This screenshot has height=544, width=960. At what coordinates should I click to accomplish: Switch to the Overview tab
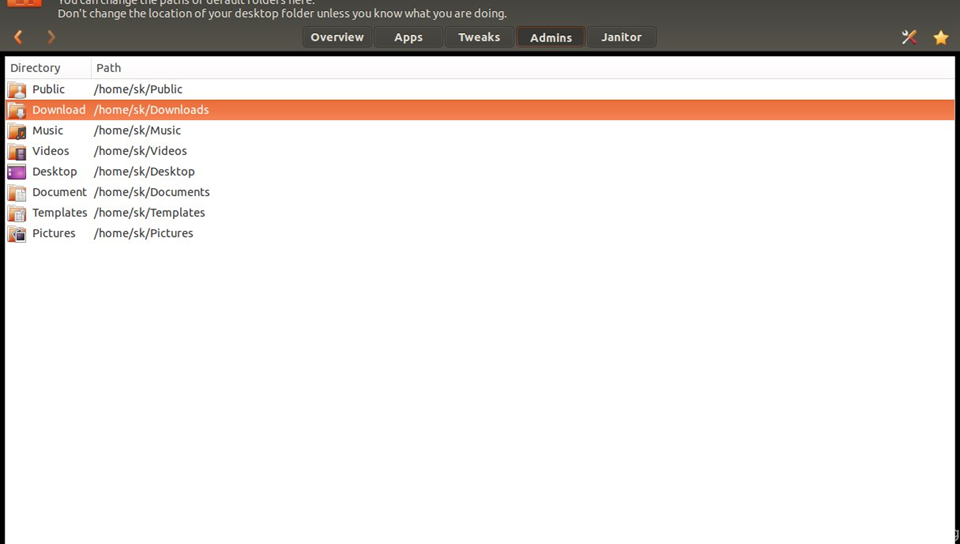[337, 37]
